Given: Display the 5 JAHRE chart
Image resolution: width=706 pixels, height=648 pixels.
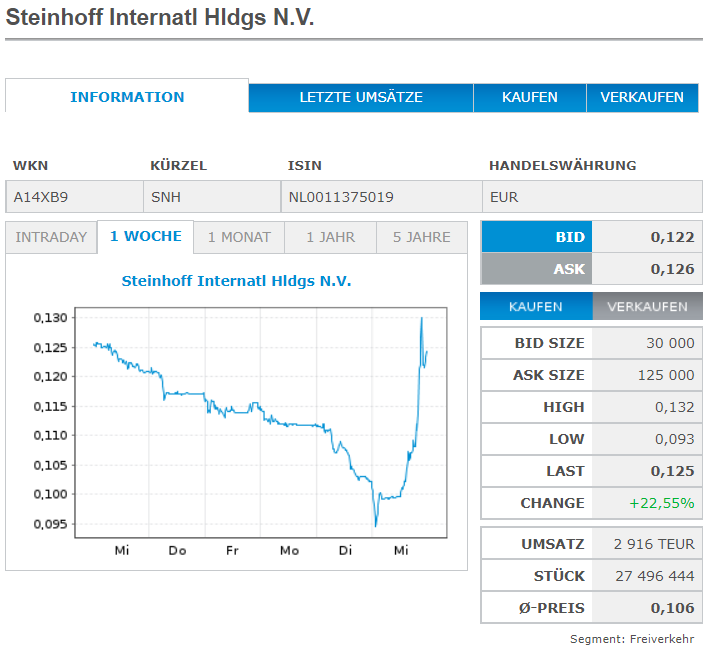Looking at the screenshot, I should pyautogui.click(x=421, y=237).
